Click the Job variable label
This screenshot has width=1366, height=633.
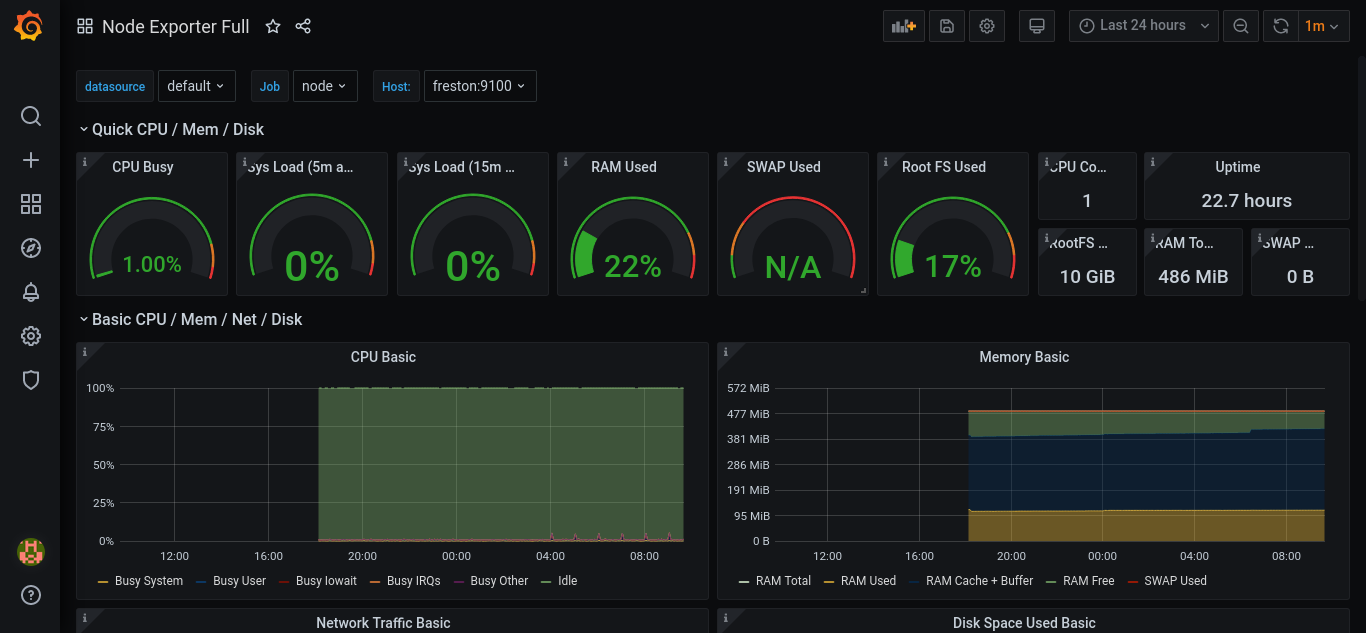(x=270, y=86)
